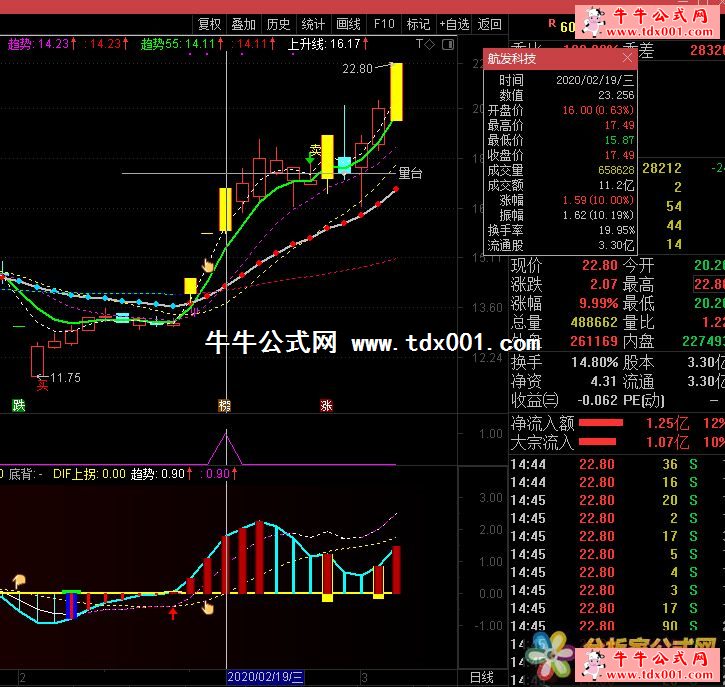
Task: Click the red 涨 marker icon
Action: point(326,405)
